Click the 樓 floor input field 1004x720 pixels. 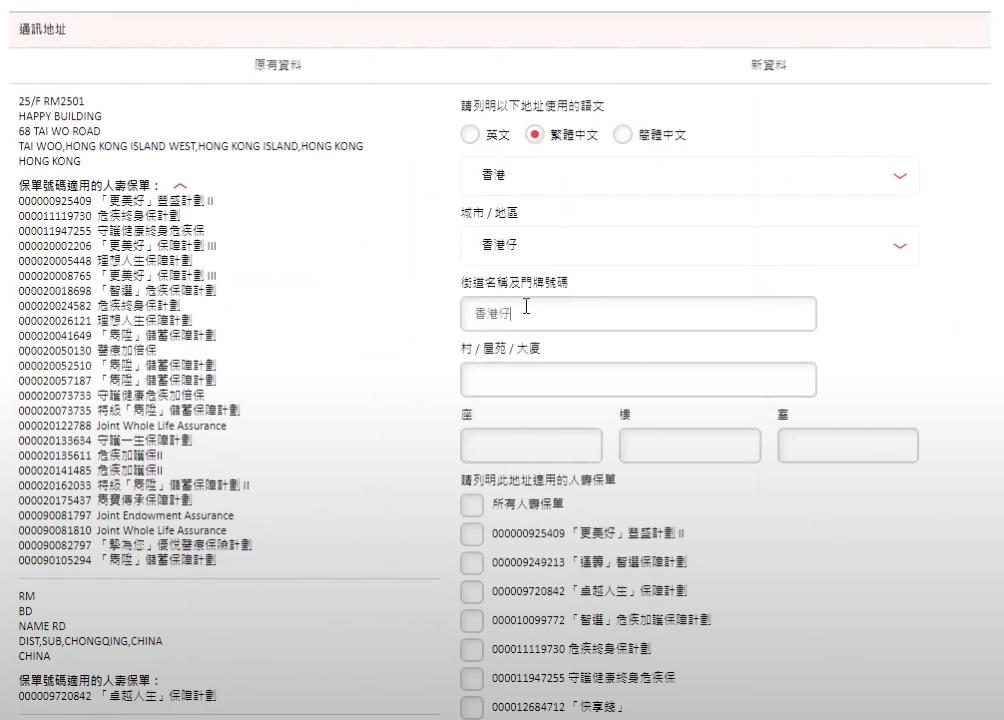click(688, 445)
